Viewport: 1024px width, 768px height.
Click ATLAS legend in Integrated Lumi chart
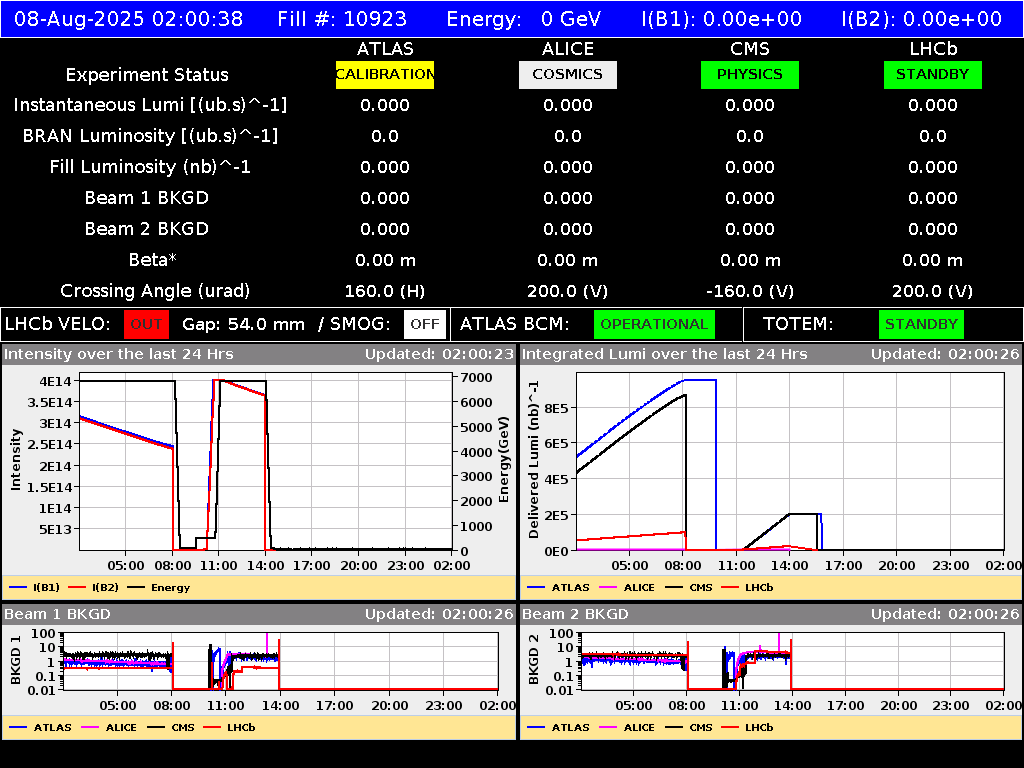click(x=559, y=588)
